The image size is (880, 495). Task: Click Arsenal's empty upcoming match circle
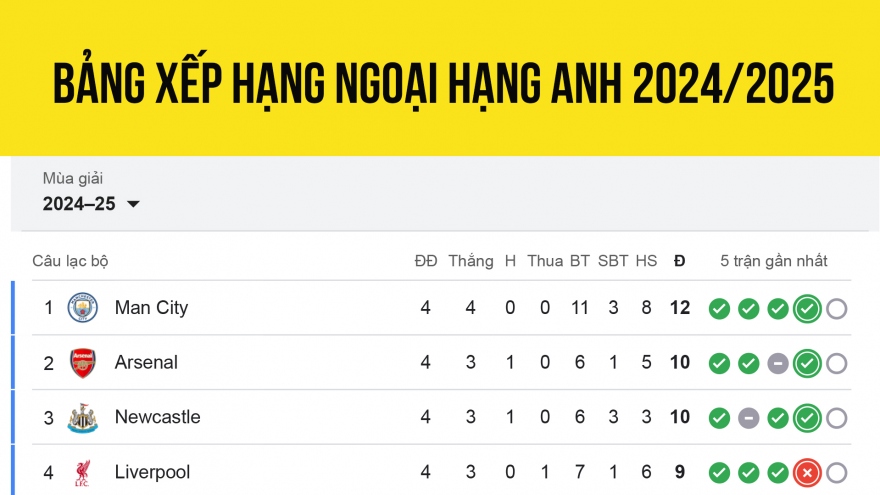(837, 363)
